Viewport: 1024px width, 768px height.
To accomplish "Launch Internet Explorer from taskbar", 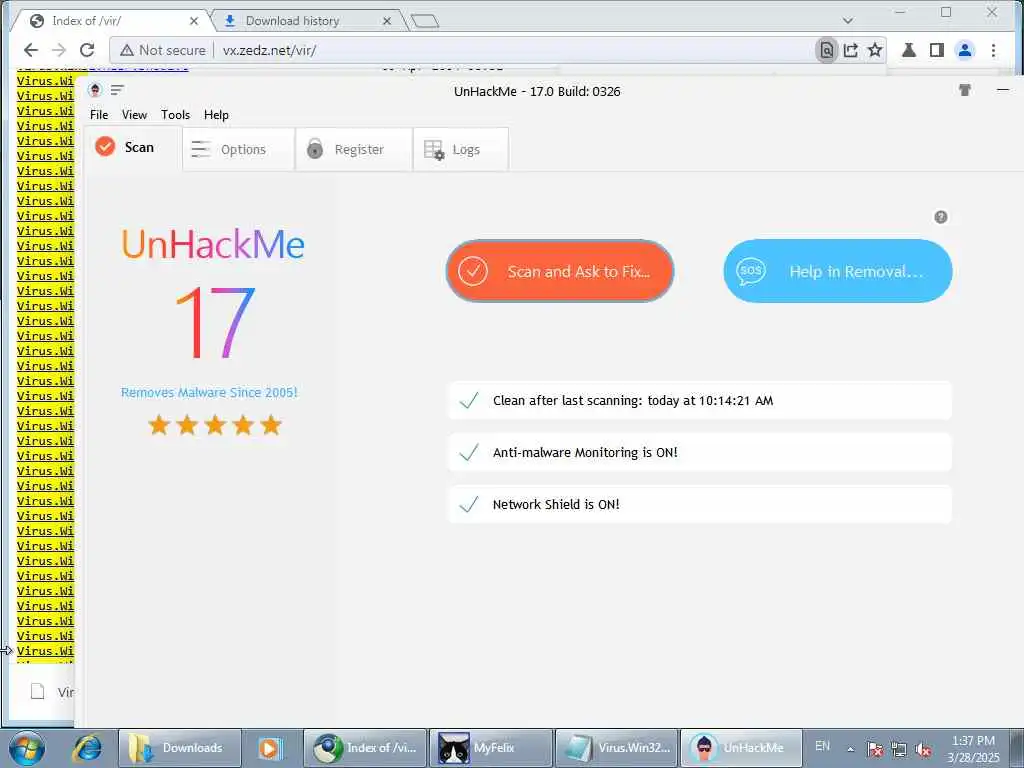I will 87,748.
